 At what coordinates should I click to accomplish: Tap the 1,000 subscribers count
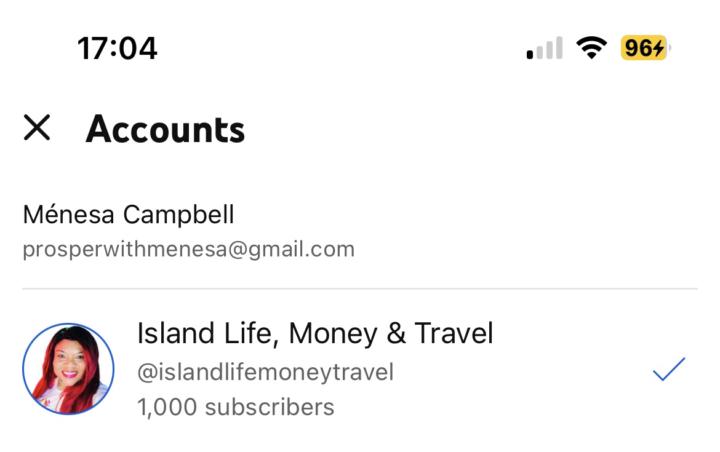(235, 407)
